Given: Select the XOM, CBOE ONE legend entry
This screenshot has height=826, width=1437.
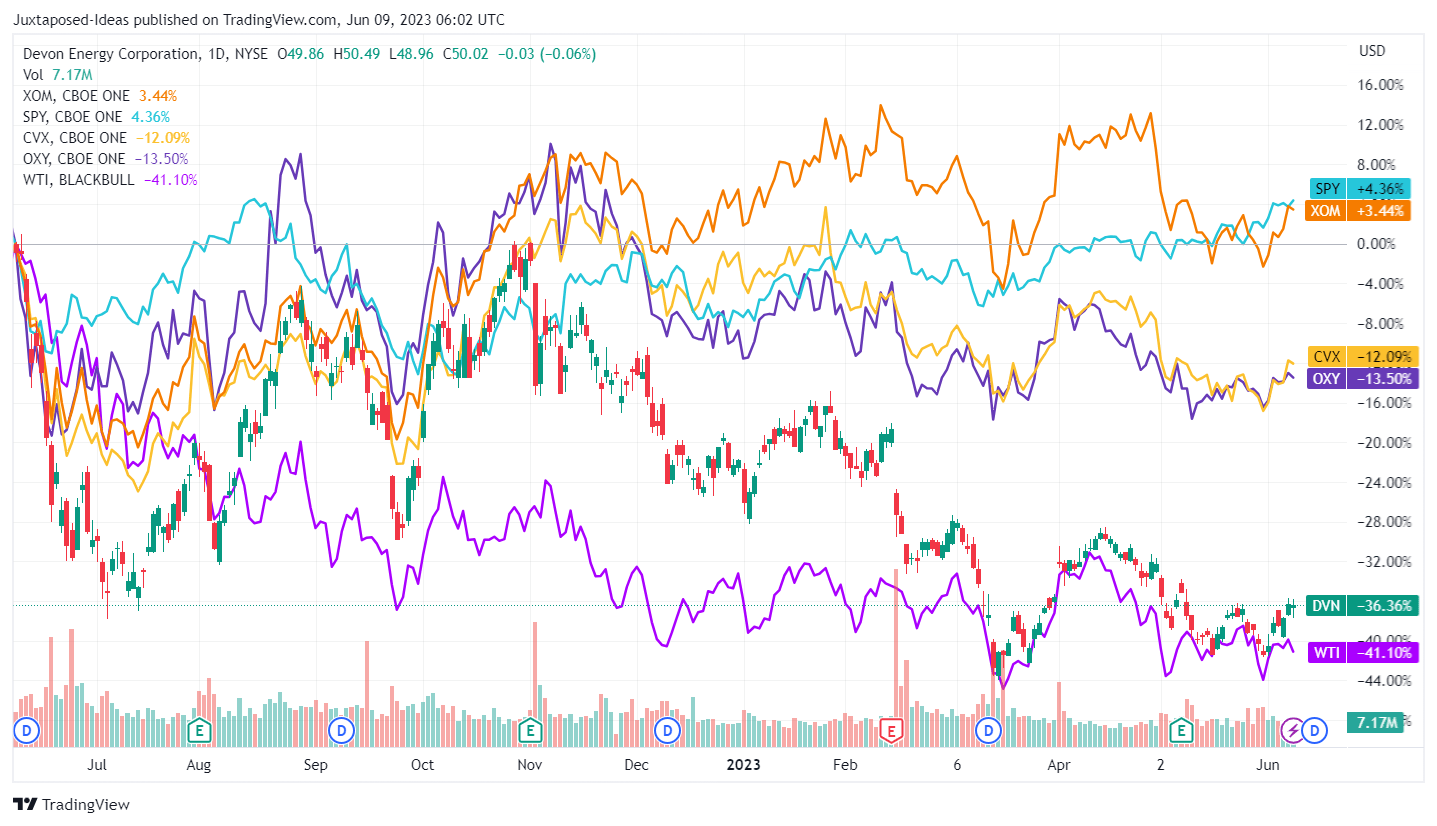Looking at the screenshot, I should [x=100, y=96].
